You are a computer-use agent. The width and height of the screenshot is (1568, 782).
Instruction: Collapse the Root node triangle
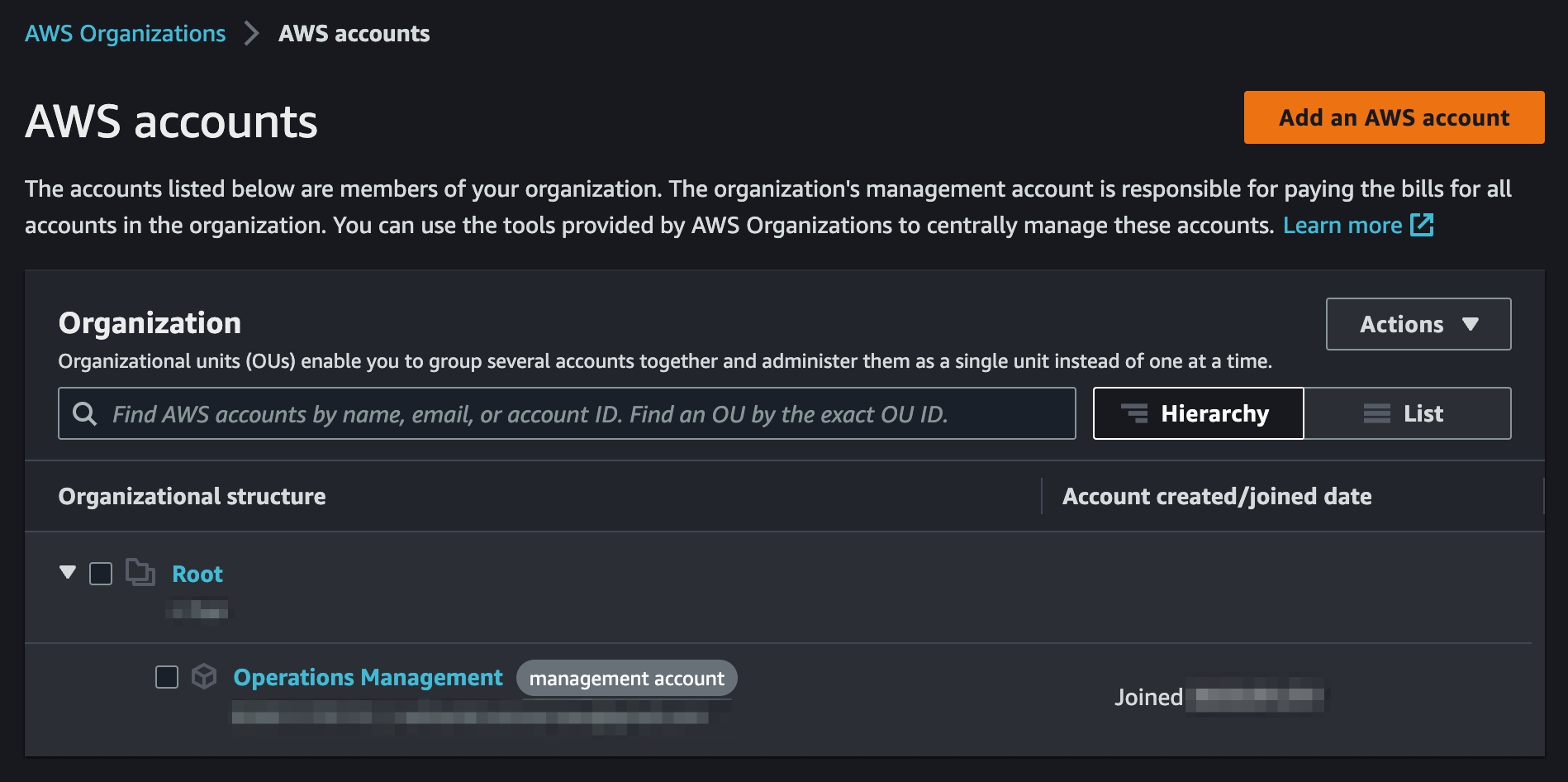pyautogui.click(x=68, y=572)
